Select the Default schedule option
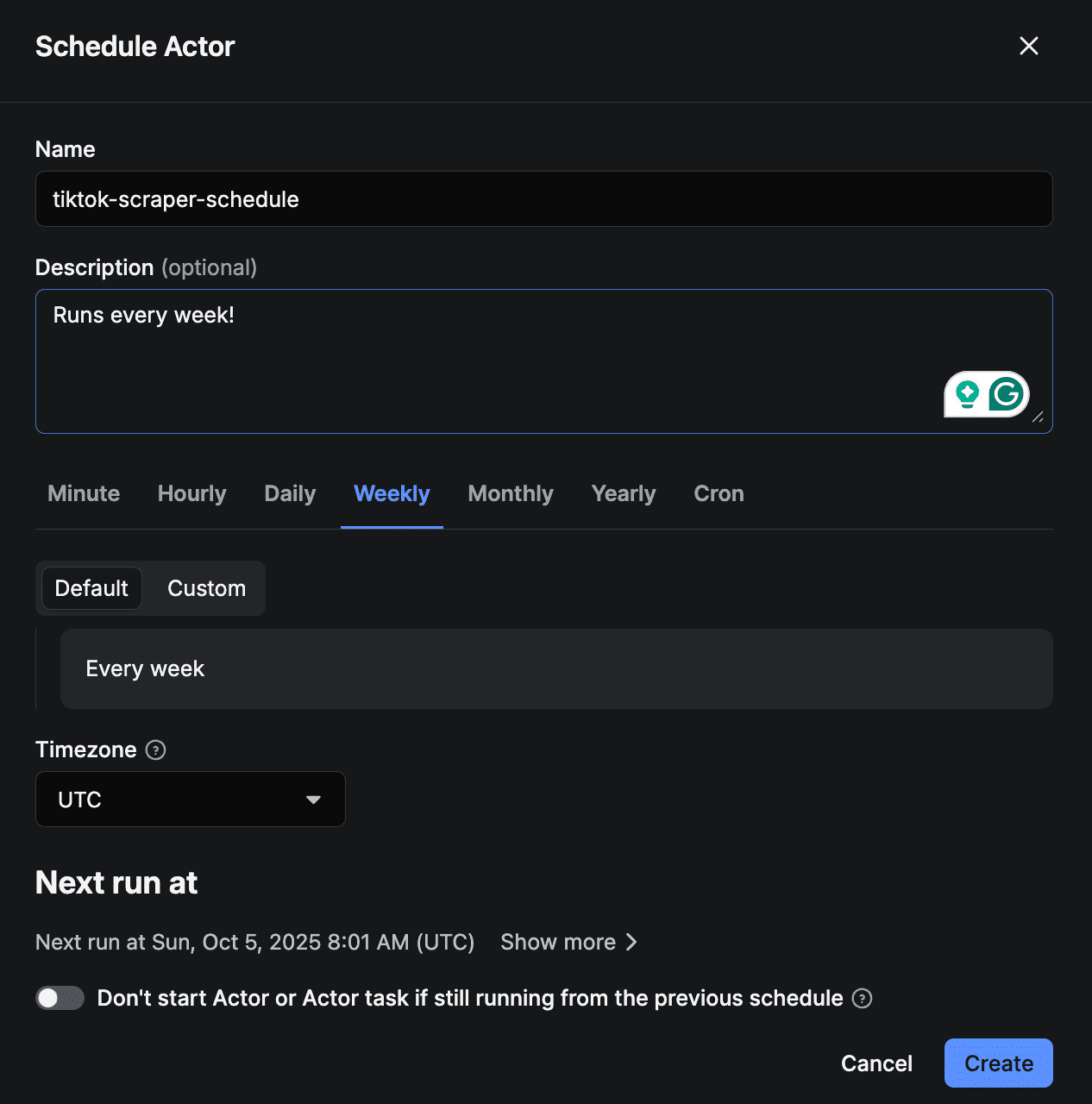This screenshot has height=1104, width=1092. (x=91, y=588)
